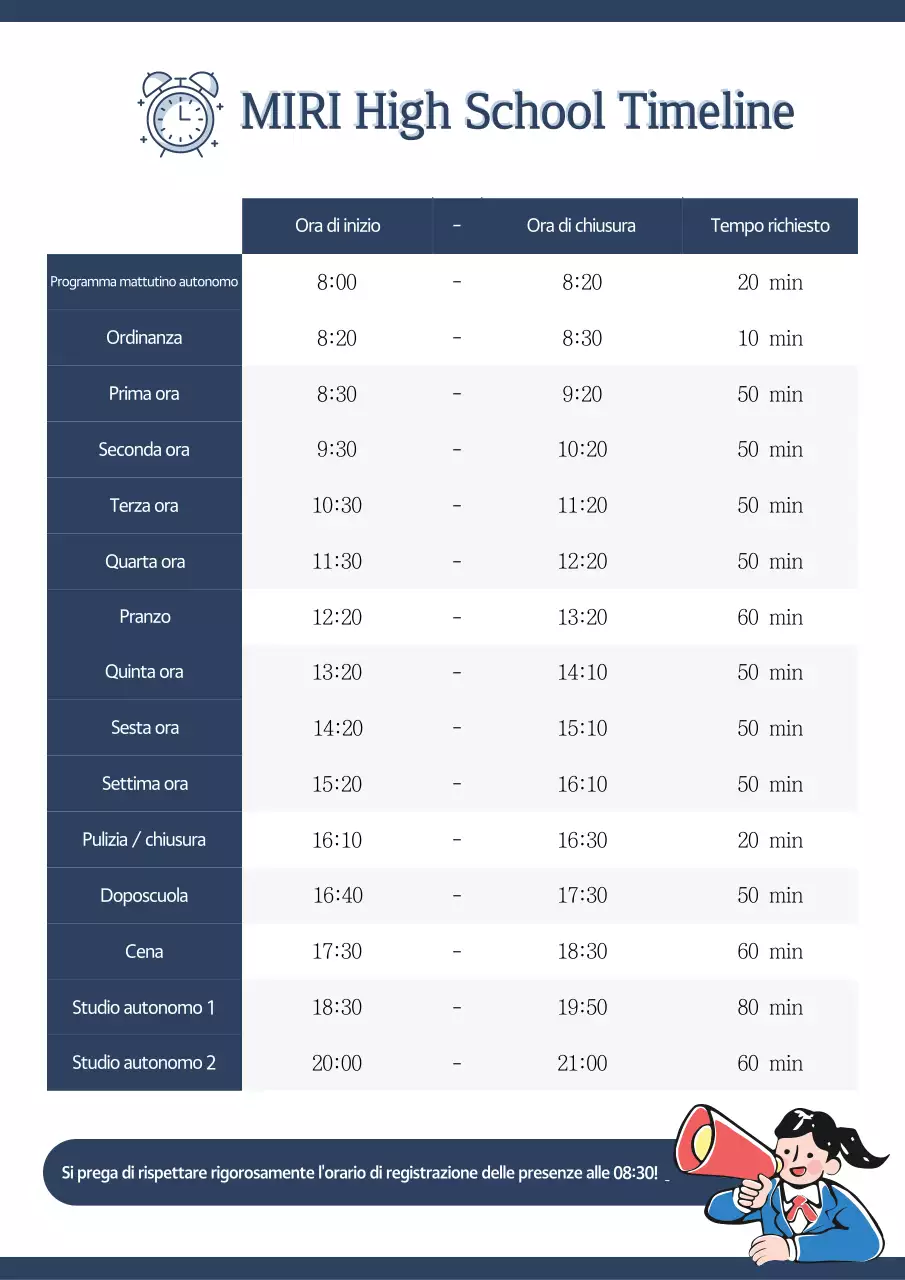The width and height of the screenshot is (905, 1280).
Task: Click the Settima ora row label
Action: point(144,784)
